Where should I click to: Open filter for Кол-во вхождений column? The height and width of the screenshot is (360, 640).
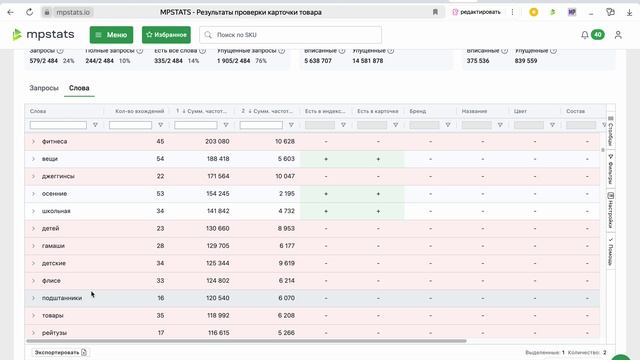(160, 125)
